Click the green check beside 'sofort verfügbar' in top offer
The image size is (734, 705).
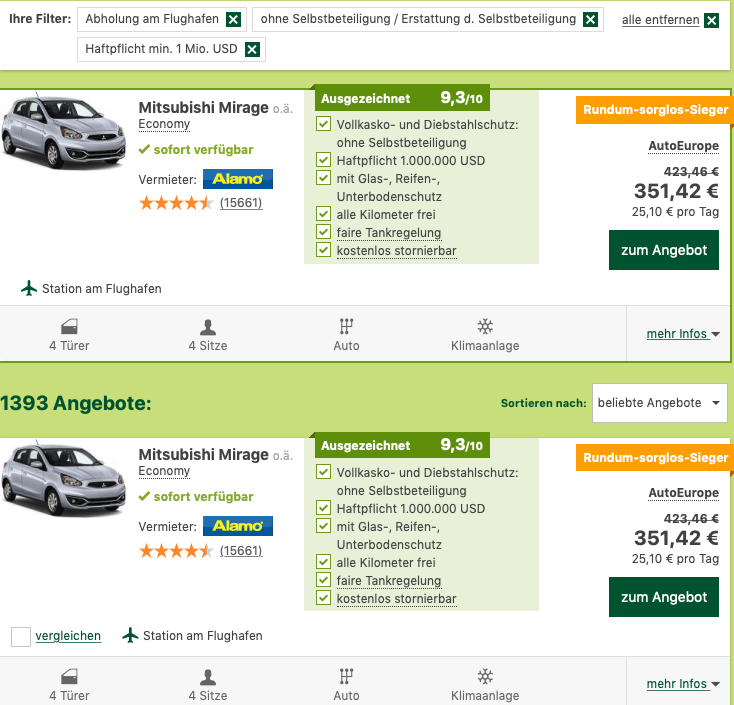(x=144, y=150)
